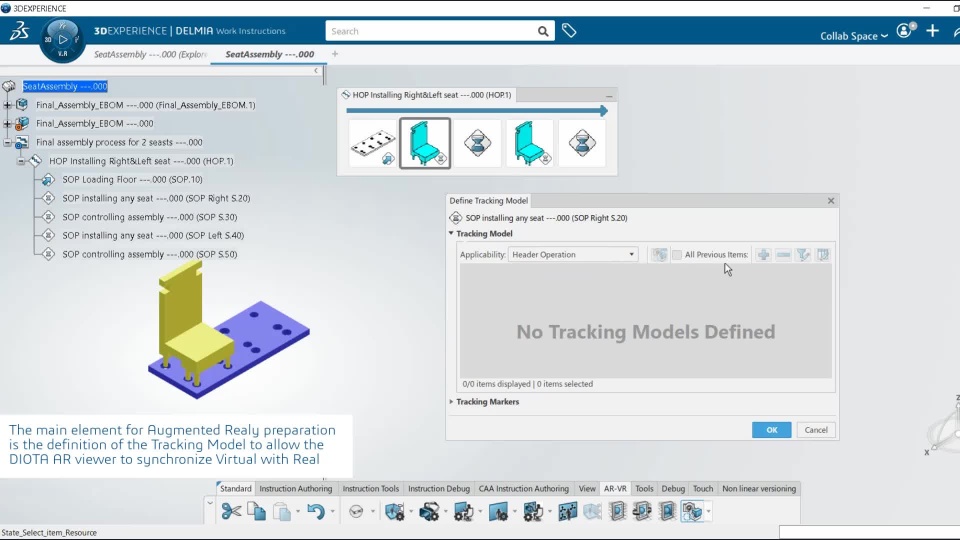Expand the second Final_Assembly_EBOM node
Viewport: 960px width, 540px height.
coord(7,124)
